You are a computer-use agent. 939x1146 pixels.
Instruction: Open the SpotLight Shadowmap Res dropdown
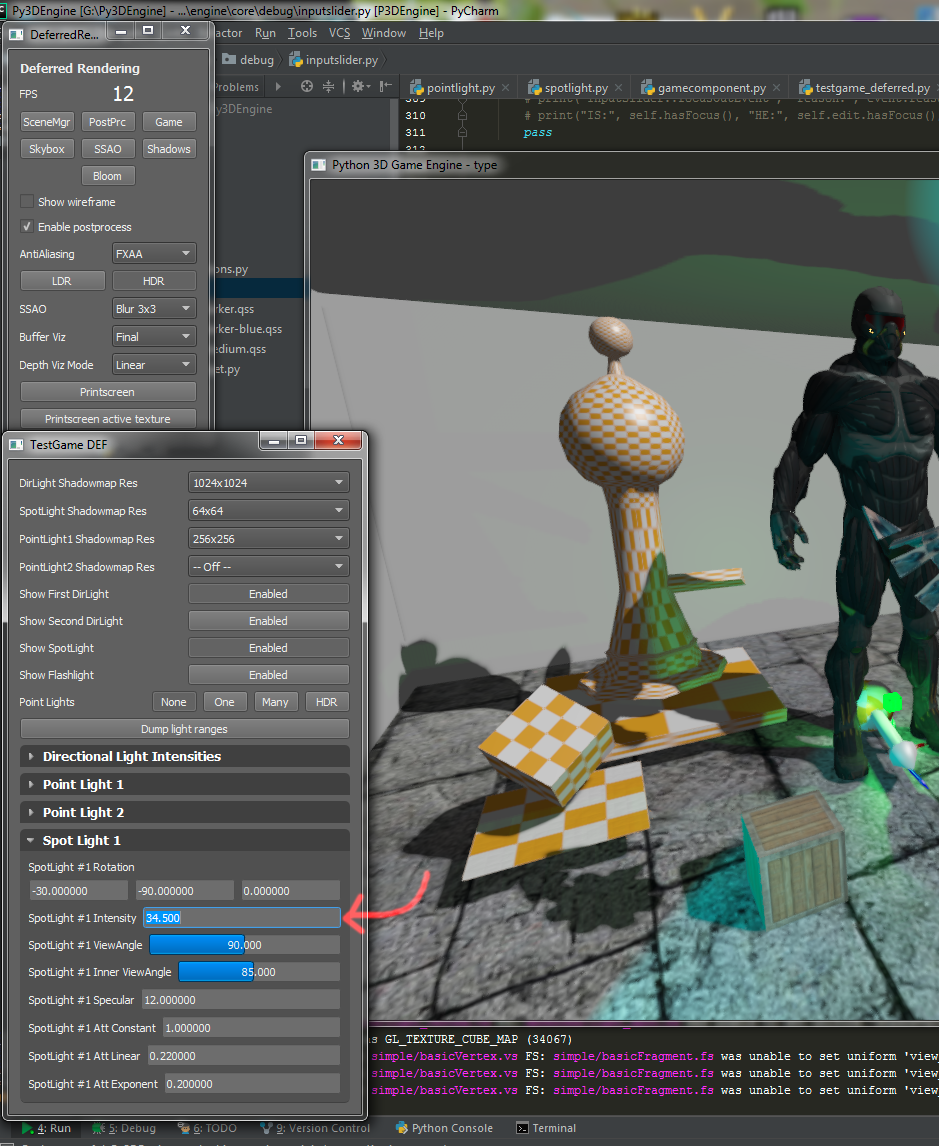coord(268,511)
